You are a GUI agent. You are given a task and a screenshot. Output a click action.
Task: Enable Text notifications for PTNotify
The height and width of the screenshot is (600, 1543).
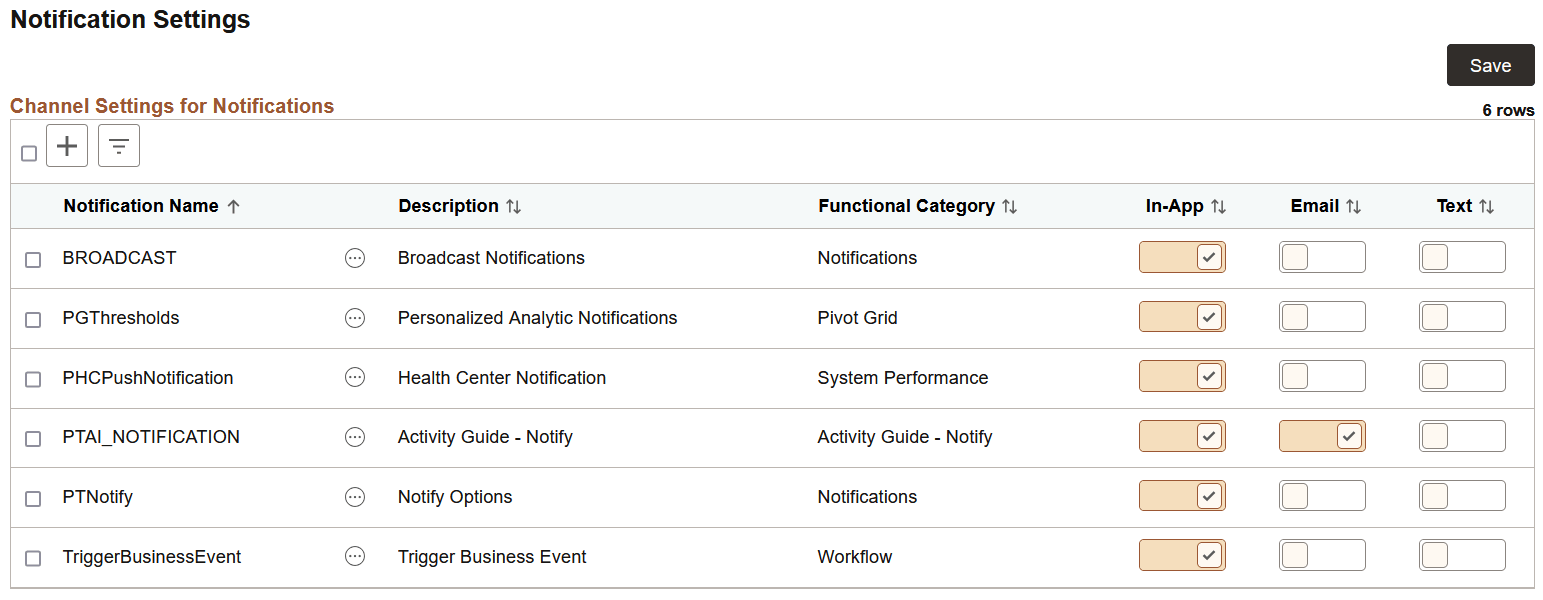point(1462,496)
